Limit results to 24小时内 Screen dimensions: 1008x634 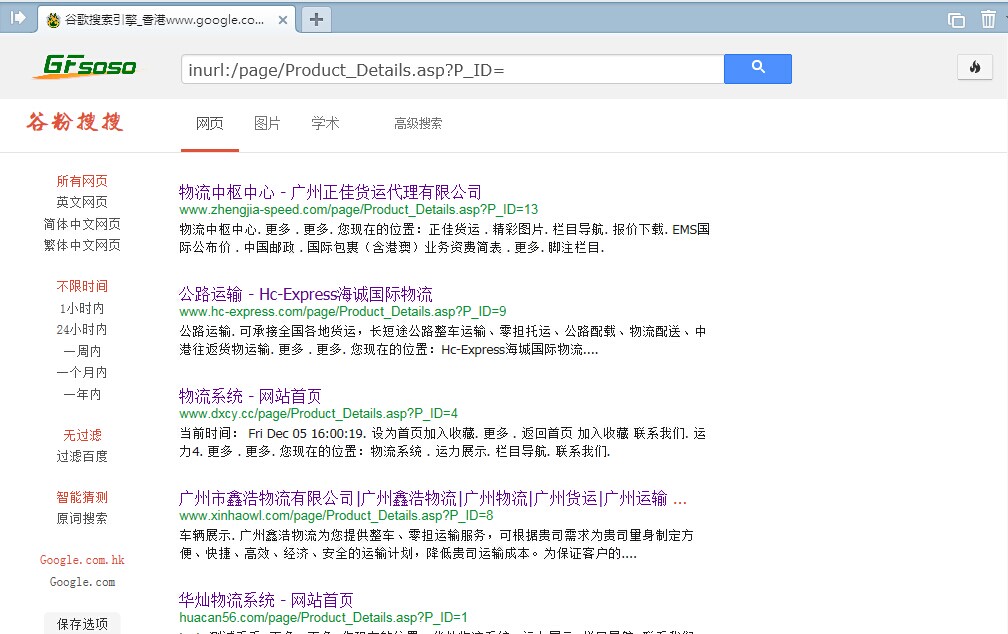pyautogui.click(x=82, y=330)
